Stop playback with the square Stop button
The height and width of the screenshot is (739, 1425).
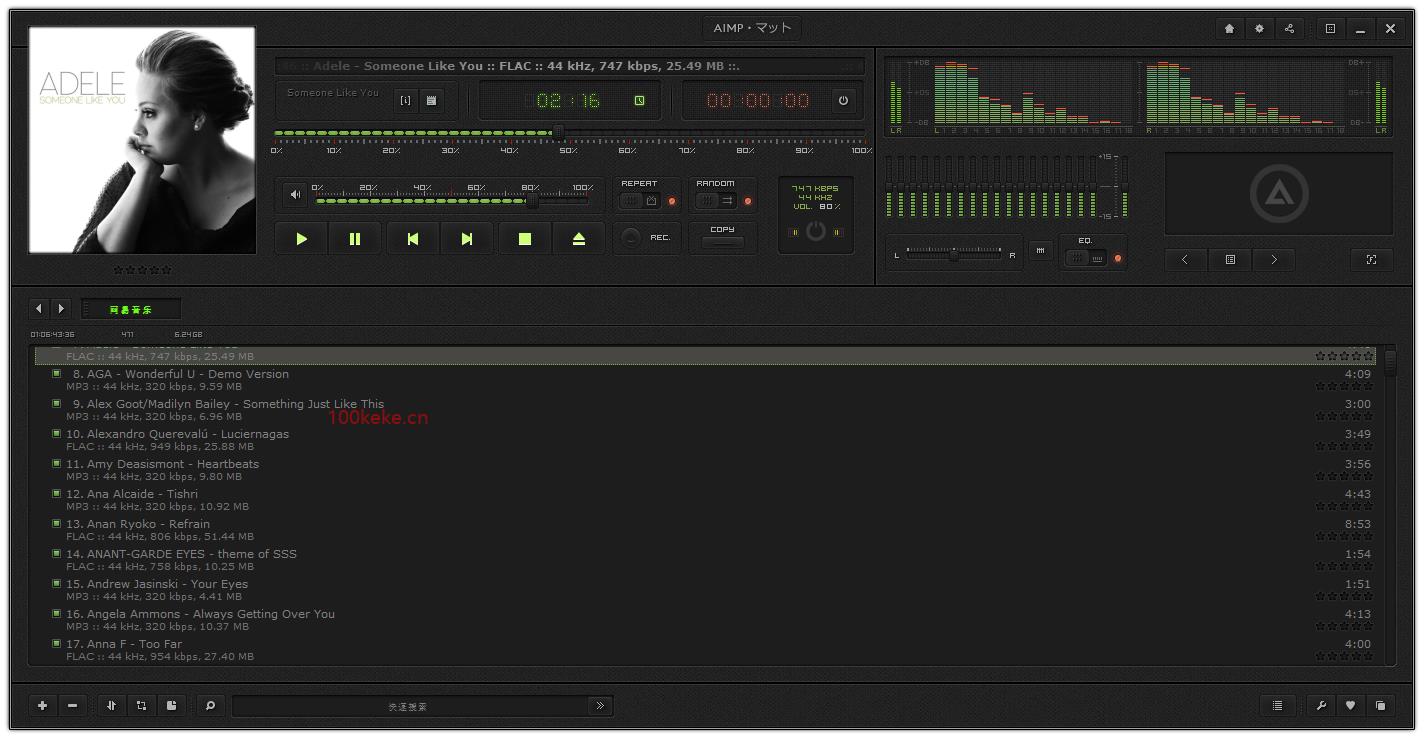point(524,239)
